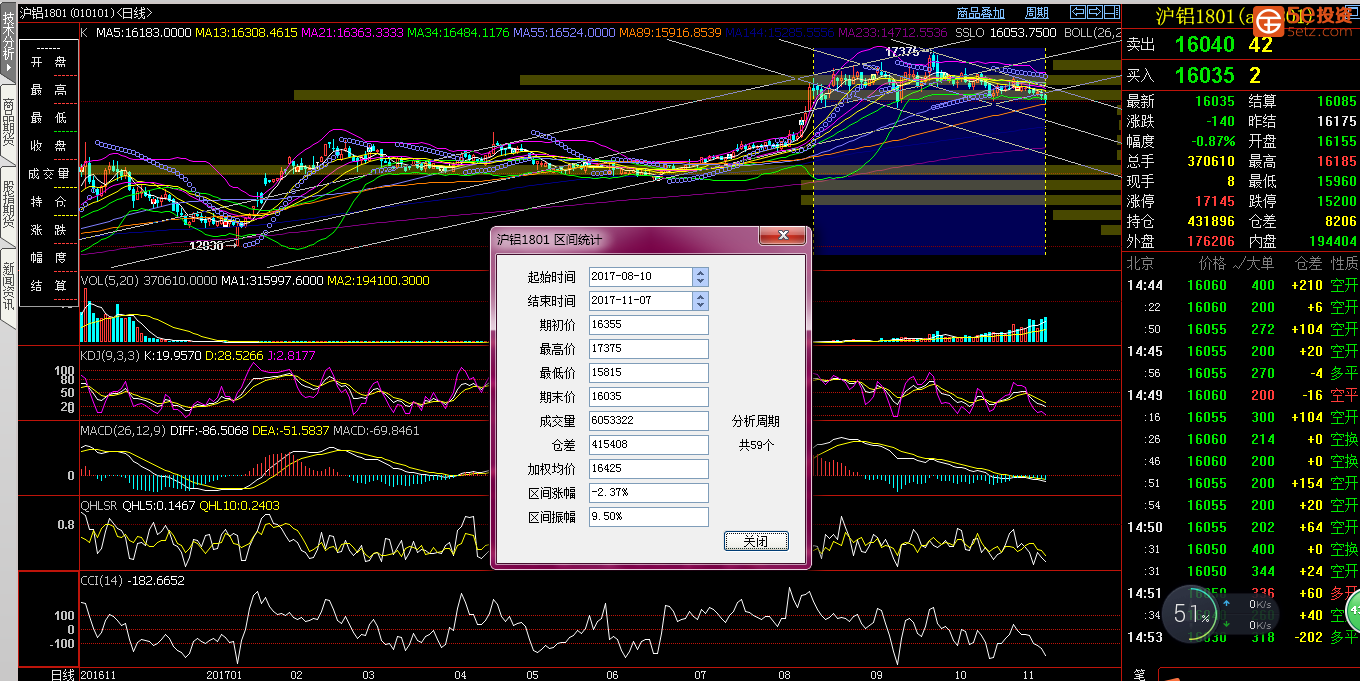Viewport: 1360px width, 681px height.
Task: Click the 共59个 text in dialog
Action: coord(756,445)
